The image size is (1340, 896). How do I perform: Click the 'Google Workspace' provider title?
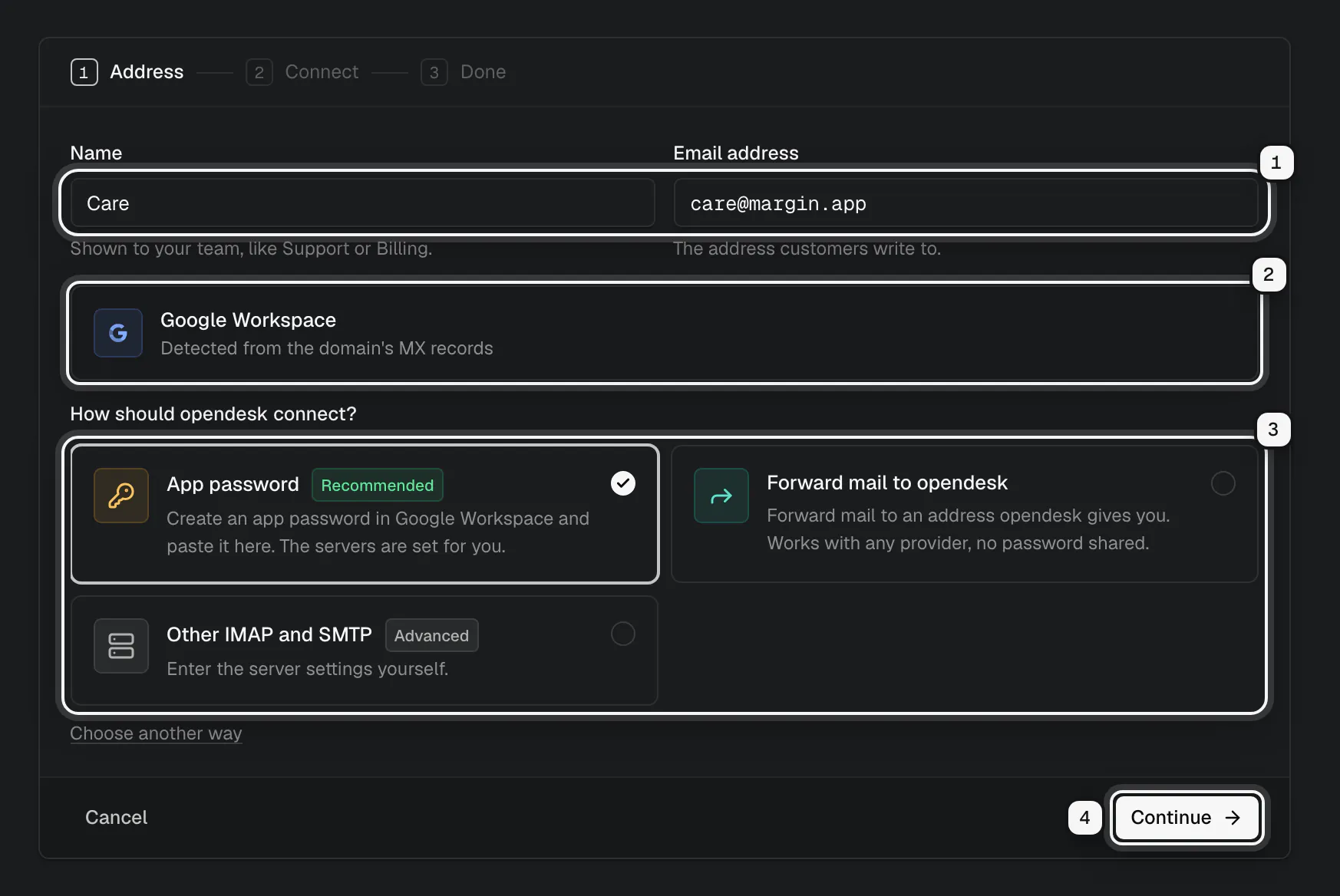click(248, 320)
